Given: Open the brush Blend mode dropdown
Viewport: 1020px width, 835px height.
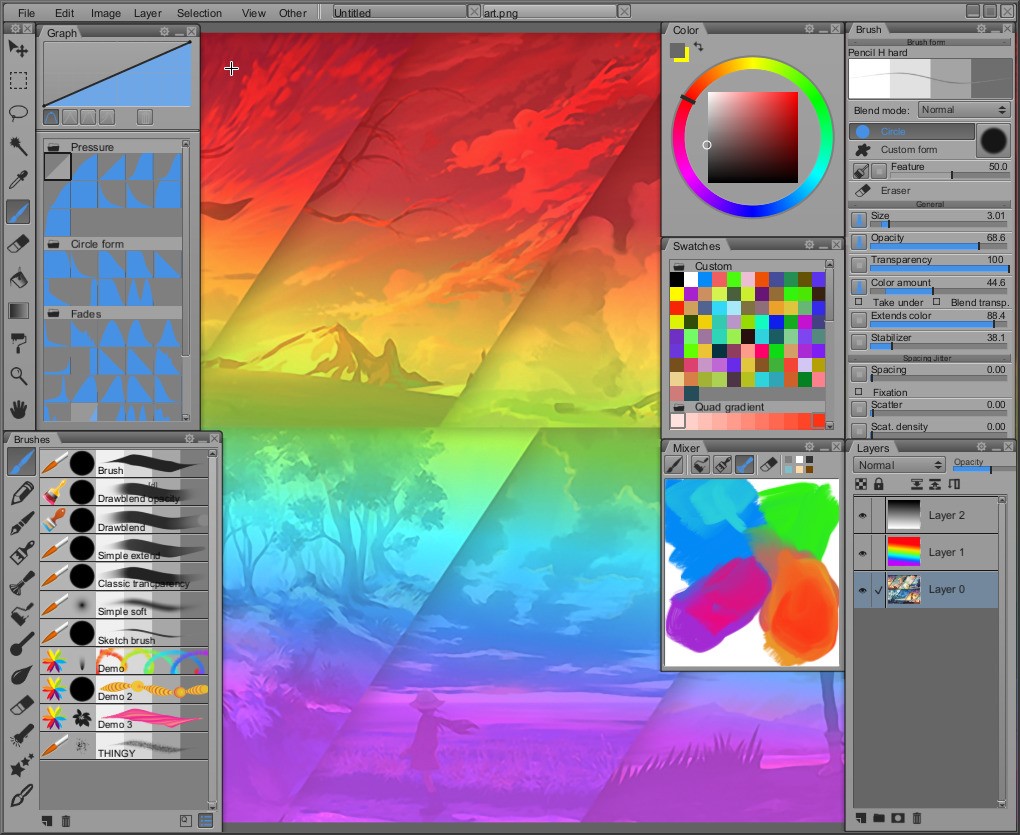Looking at the screenshot, I should [x=964, y=110].
